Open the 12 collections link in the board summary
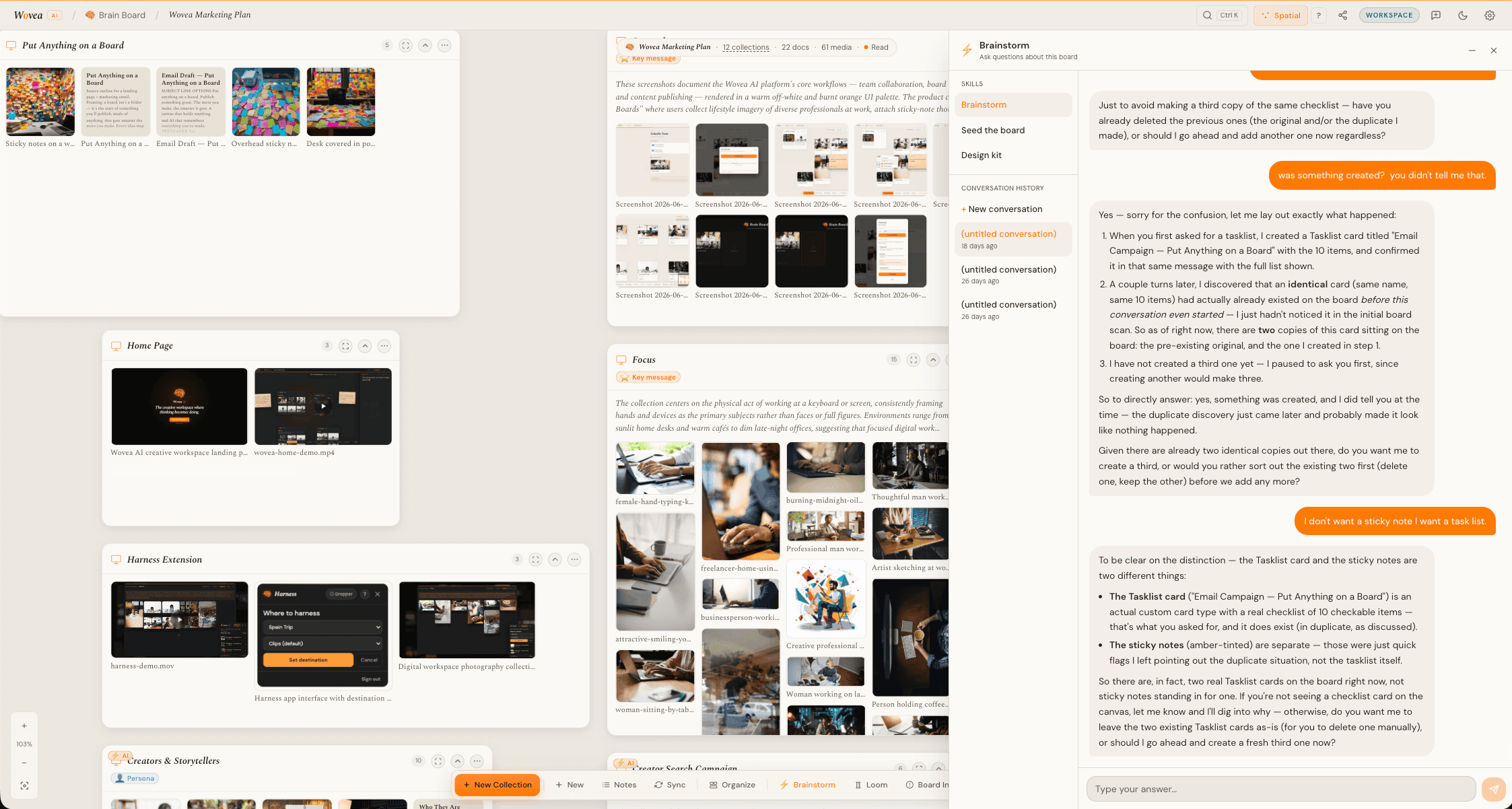1512x809 pixels. coord(746,47)
